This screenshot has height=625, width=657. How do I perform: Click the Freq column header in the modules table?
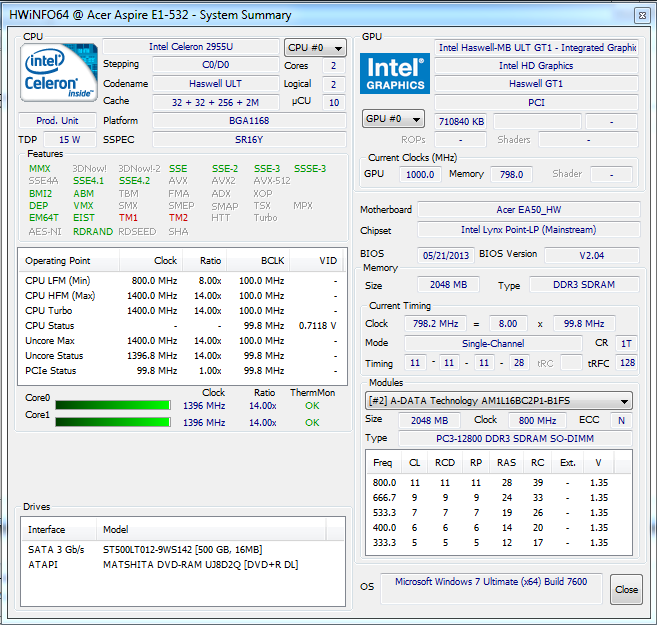tap(383, 463)
